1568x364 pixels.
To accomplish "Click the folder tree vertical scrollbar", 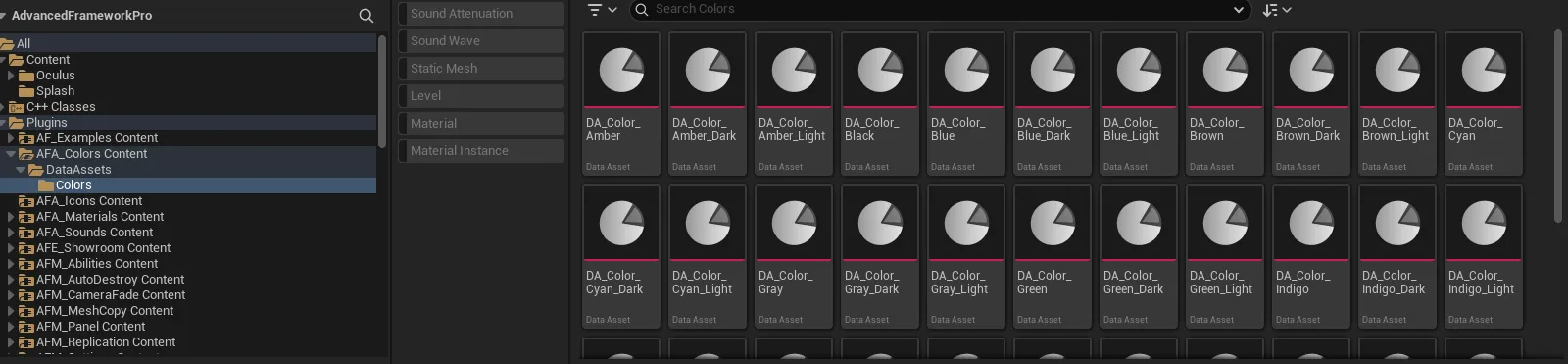I will point(382,91).
